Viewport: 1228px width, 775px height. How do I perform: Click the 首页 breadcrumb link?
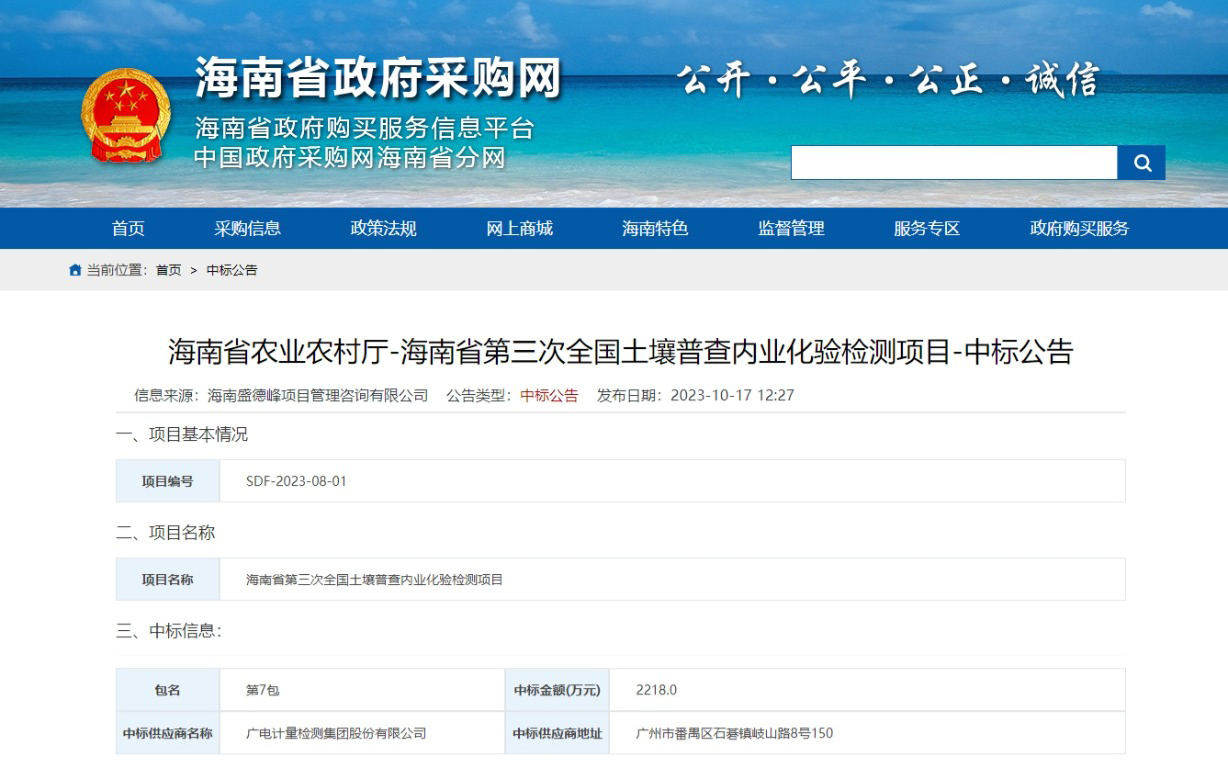pyautogui.click(x=168, y=270)
